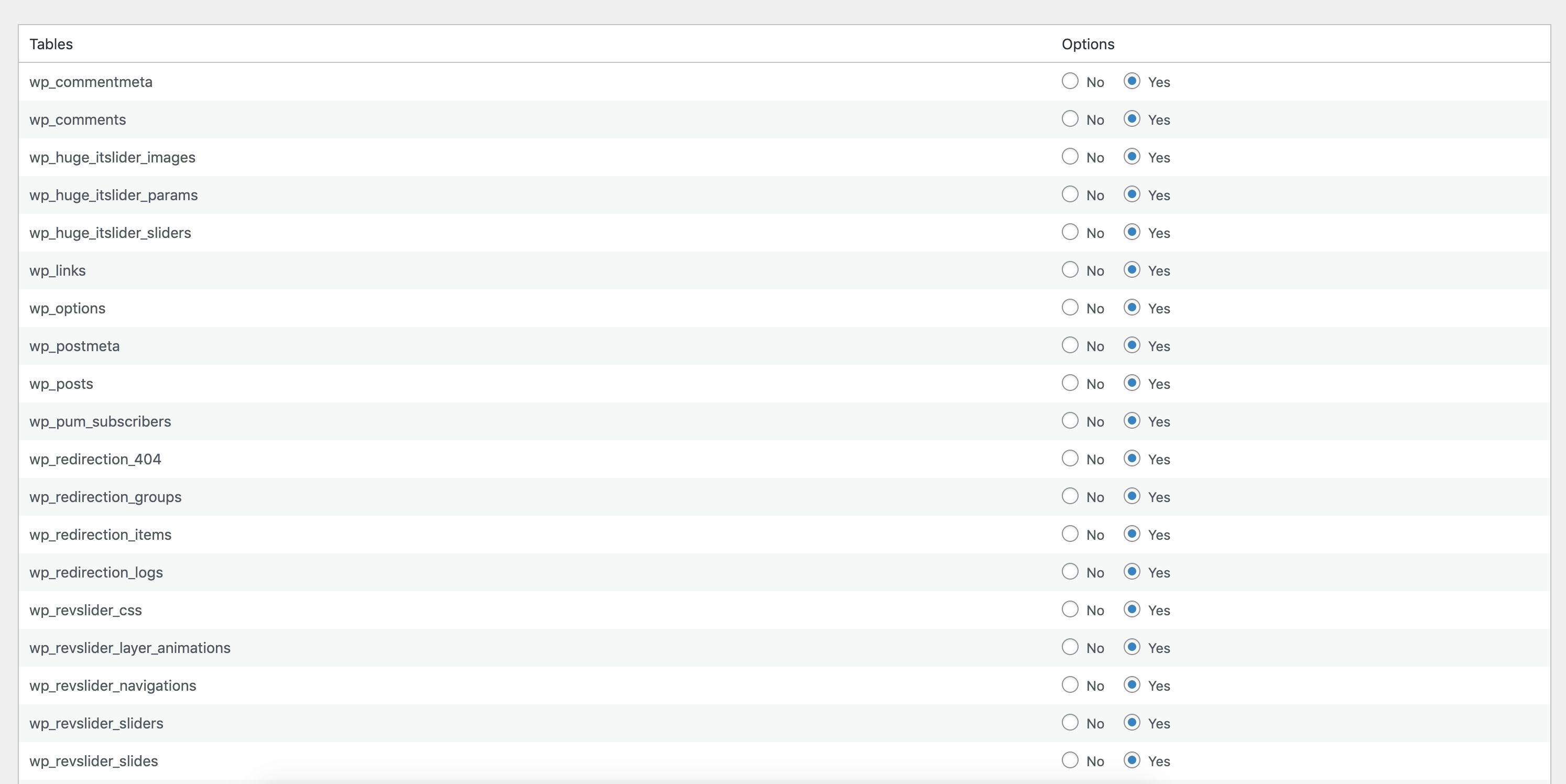Choose No for wp_revslider_sliders

(x=1070, y=722)
